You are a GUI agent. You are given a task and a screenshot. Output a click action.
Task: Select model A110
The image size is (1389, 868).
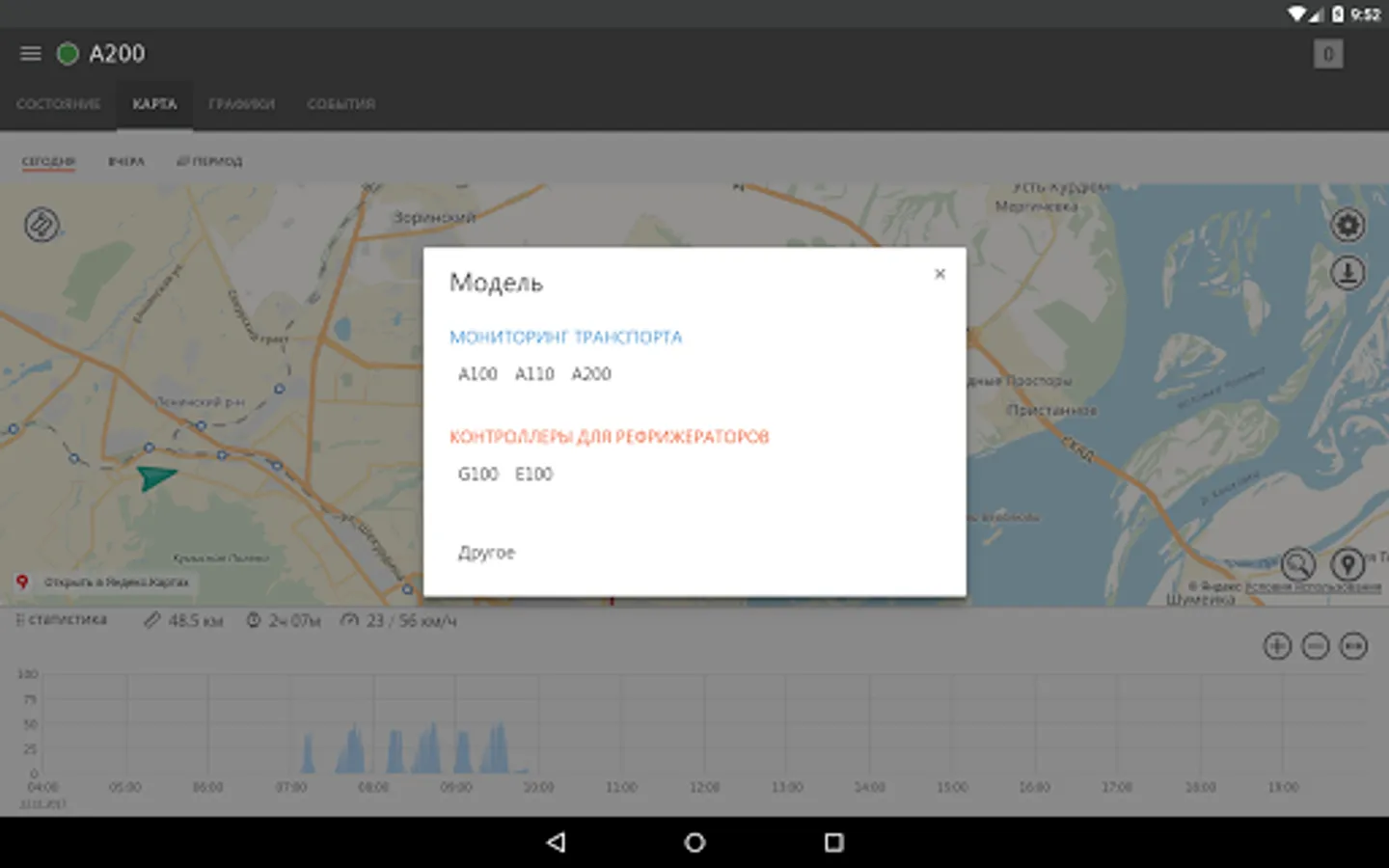pos(534,374)
